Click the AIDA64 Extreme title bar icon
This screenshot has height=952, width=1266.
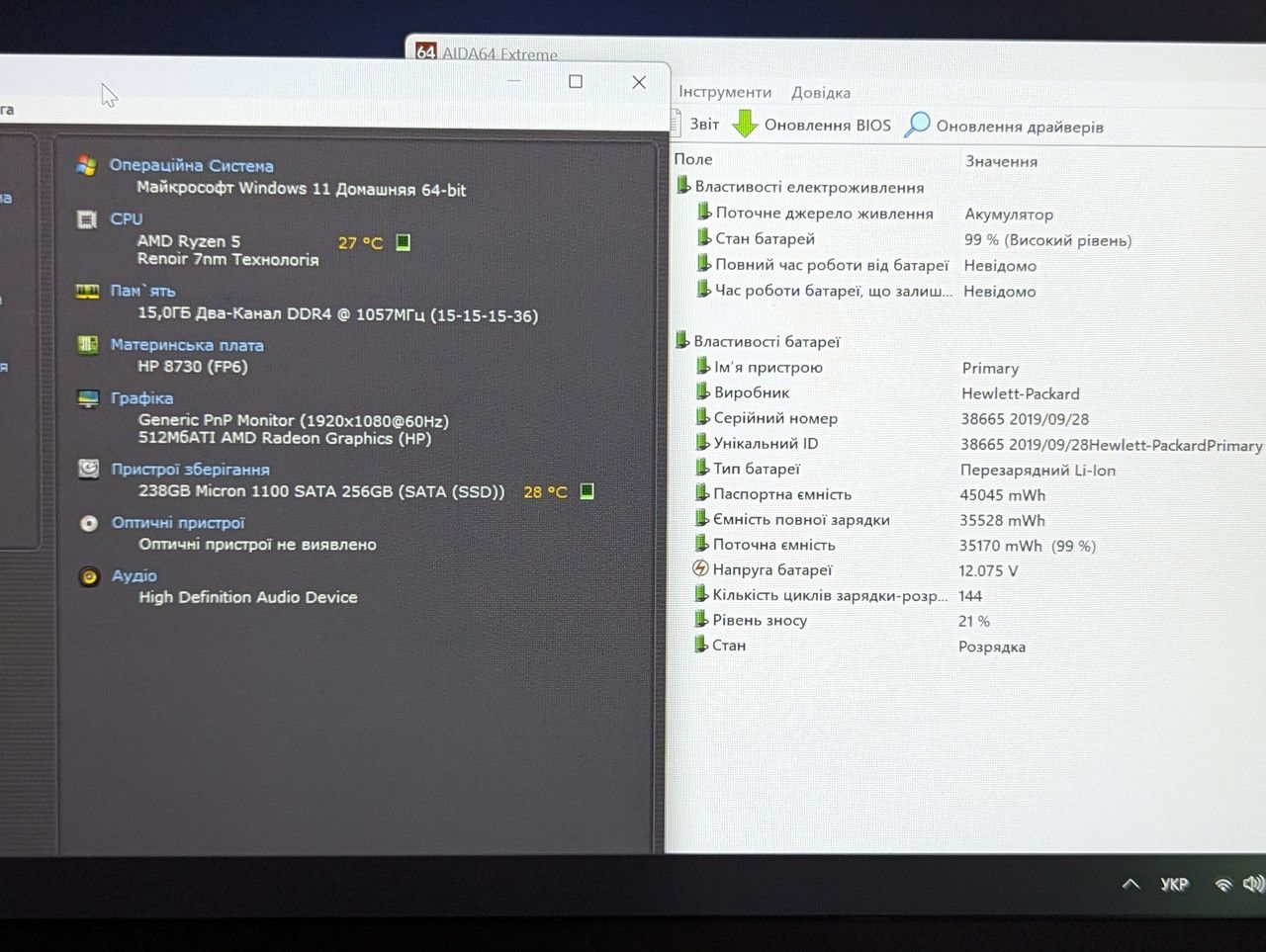click(x=425, y=52)
